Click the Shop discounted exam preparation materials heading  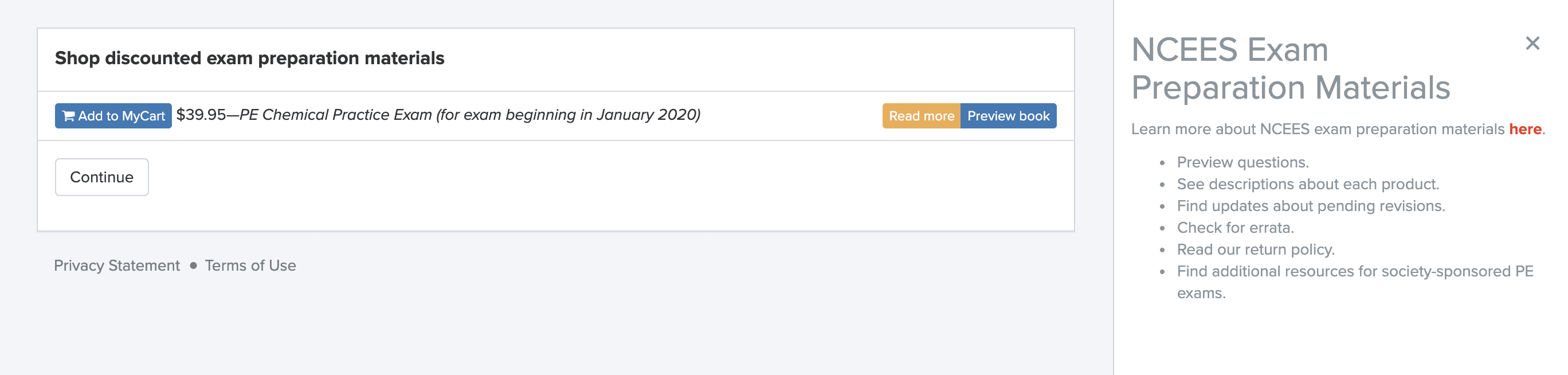pyautogui.click(x=249, y=58)
